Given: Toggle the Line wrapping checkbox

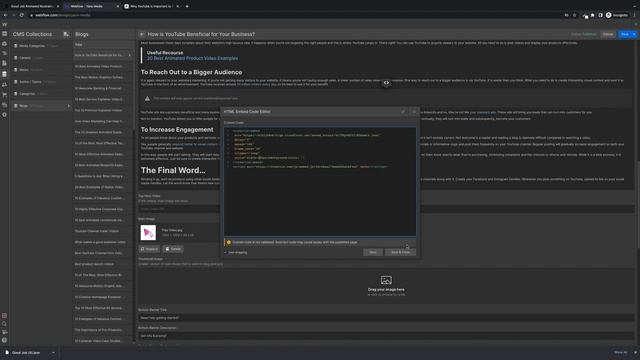Looking at the screenshot, I should pos(225,253).
